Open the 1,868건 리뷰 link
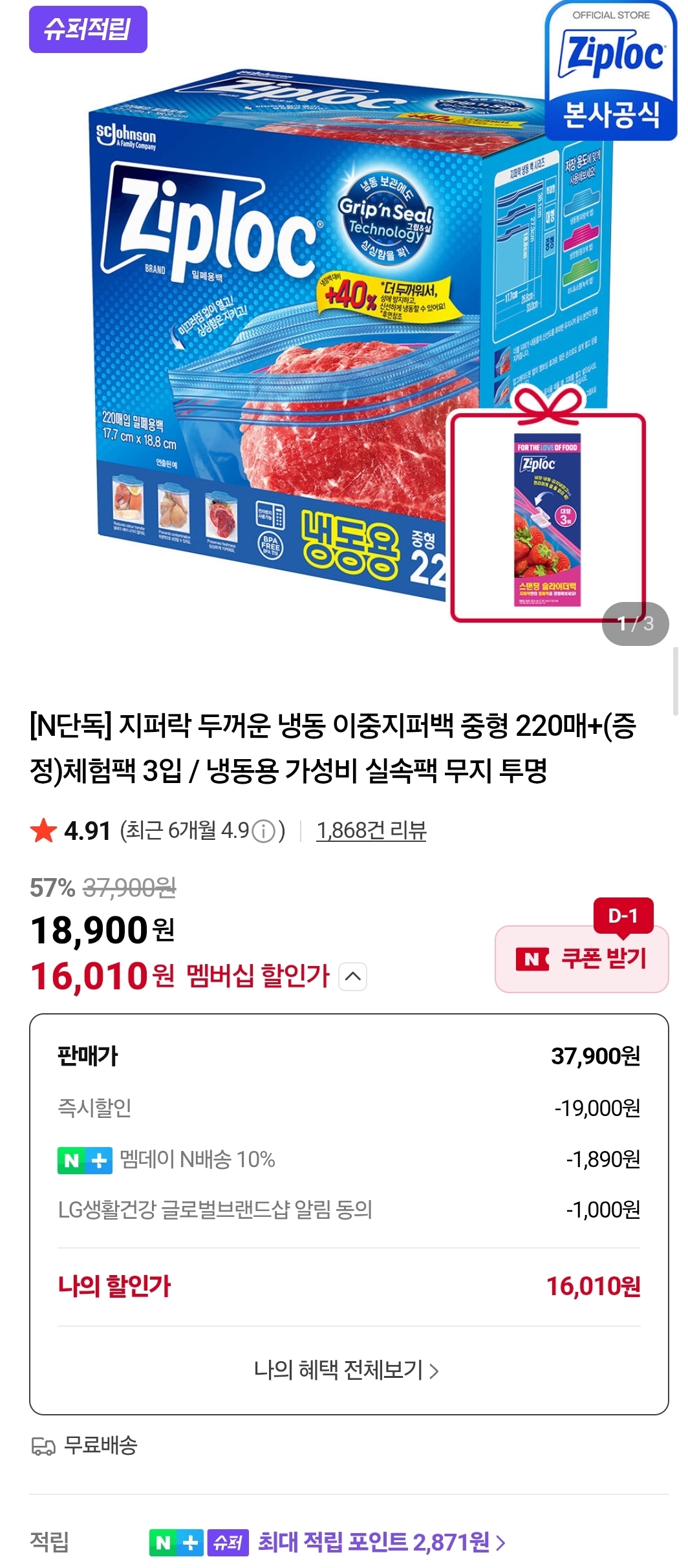This screenshot has width=688, height=1568. click(371, 831)
